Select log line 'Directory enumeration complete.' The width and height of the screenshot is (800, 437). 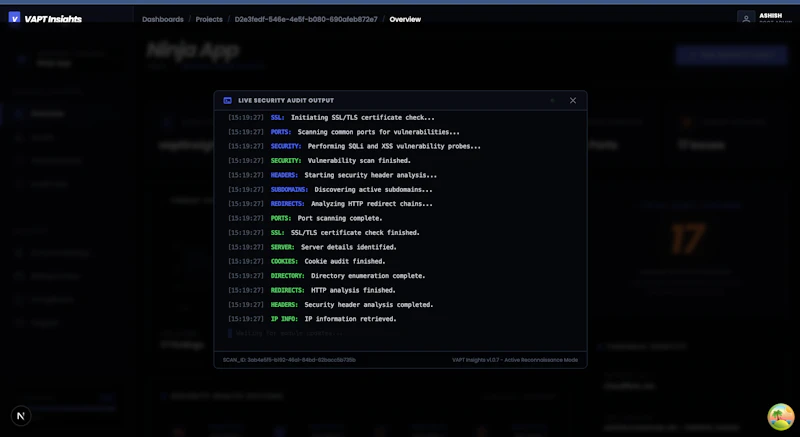tap(368, 276)
